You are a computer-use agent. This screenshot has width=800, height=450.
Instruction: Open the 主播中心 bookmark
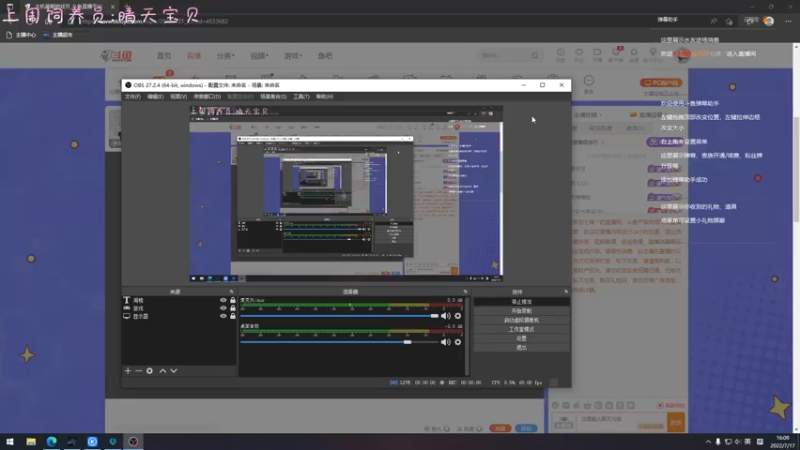coord(21,35)
